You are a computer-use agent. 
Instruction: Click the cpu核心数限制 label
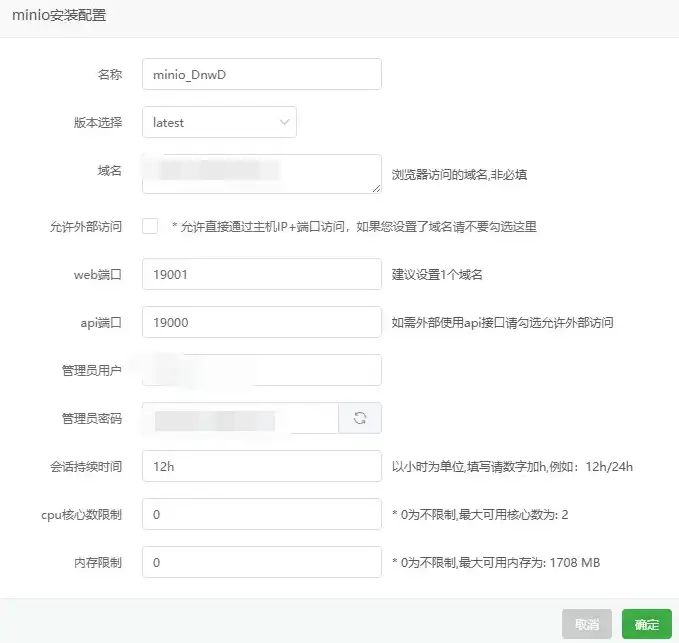tap(81, 515)
